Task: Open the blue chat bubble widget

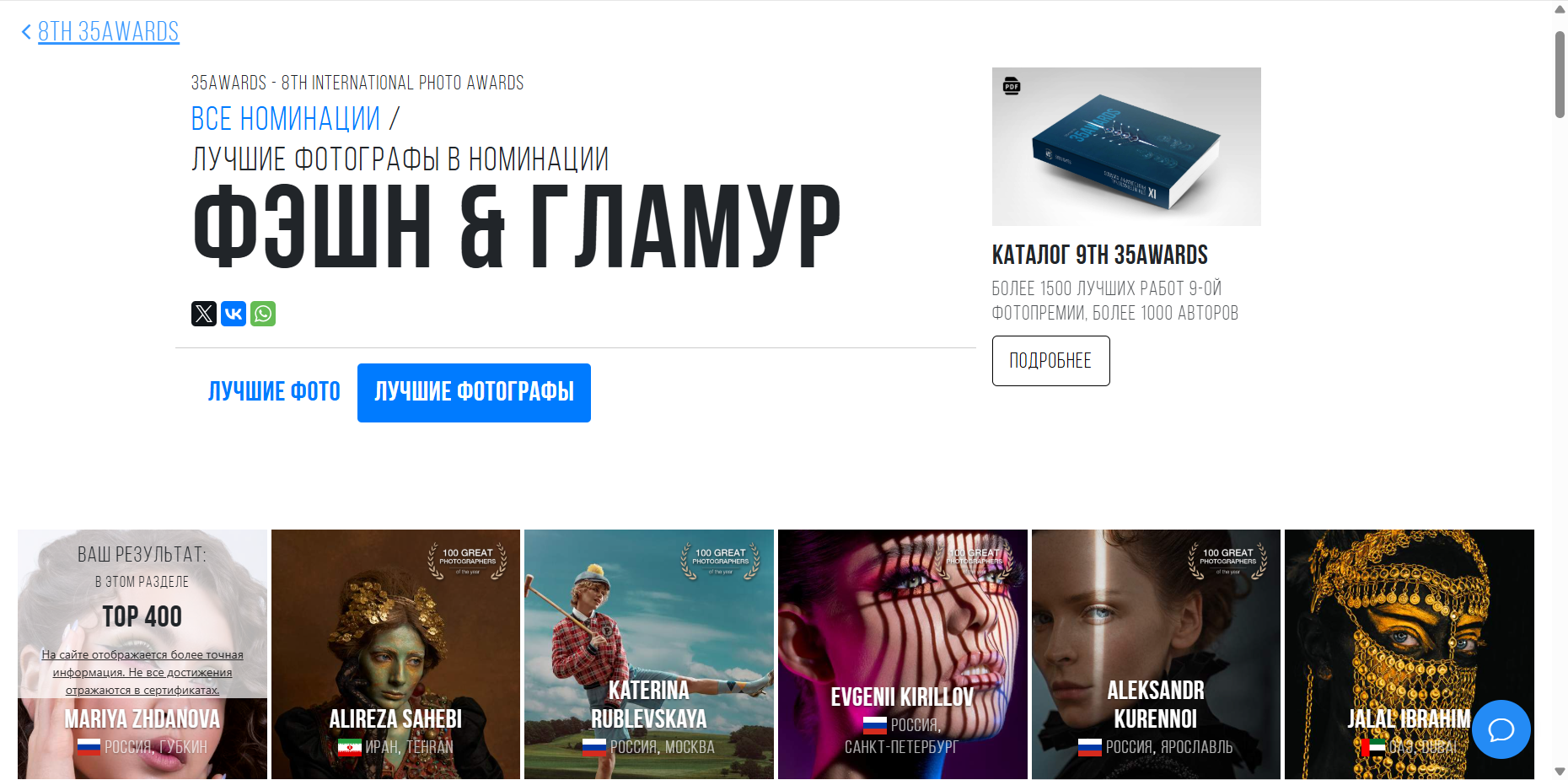Action: tap(1501, 729)
